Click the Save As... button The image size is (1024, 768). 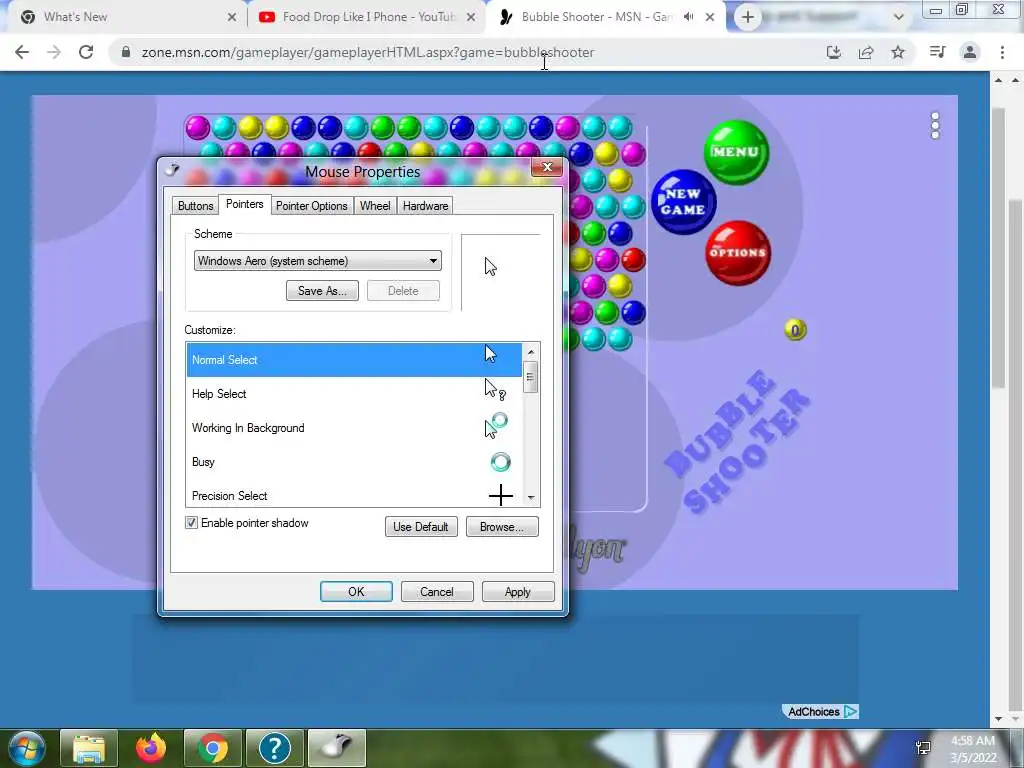(322, 291)
